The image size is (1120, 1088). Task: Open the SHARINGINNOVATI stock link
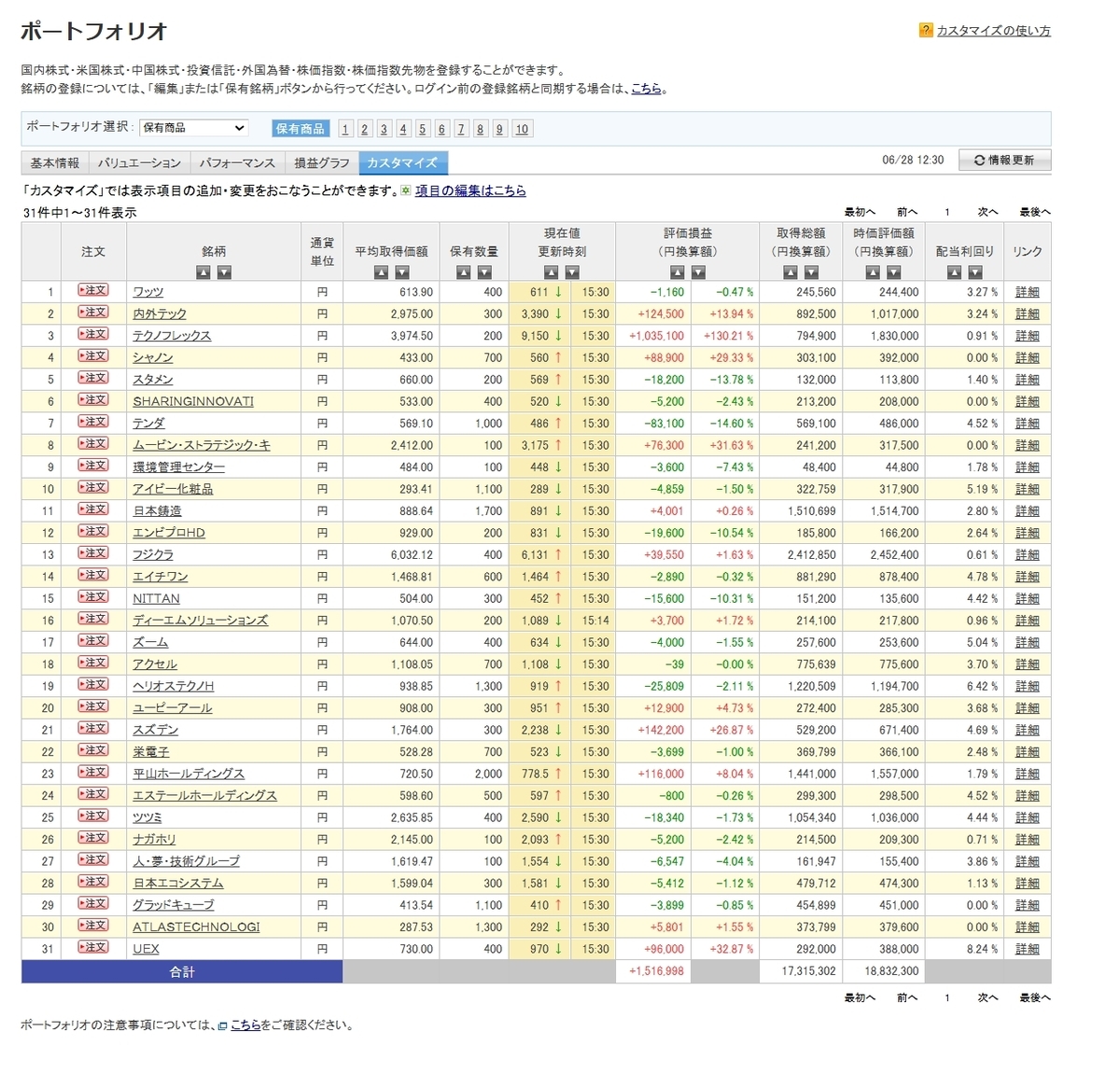pyautogui.click(x=193, y=401)
